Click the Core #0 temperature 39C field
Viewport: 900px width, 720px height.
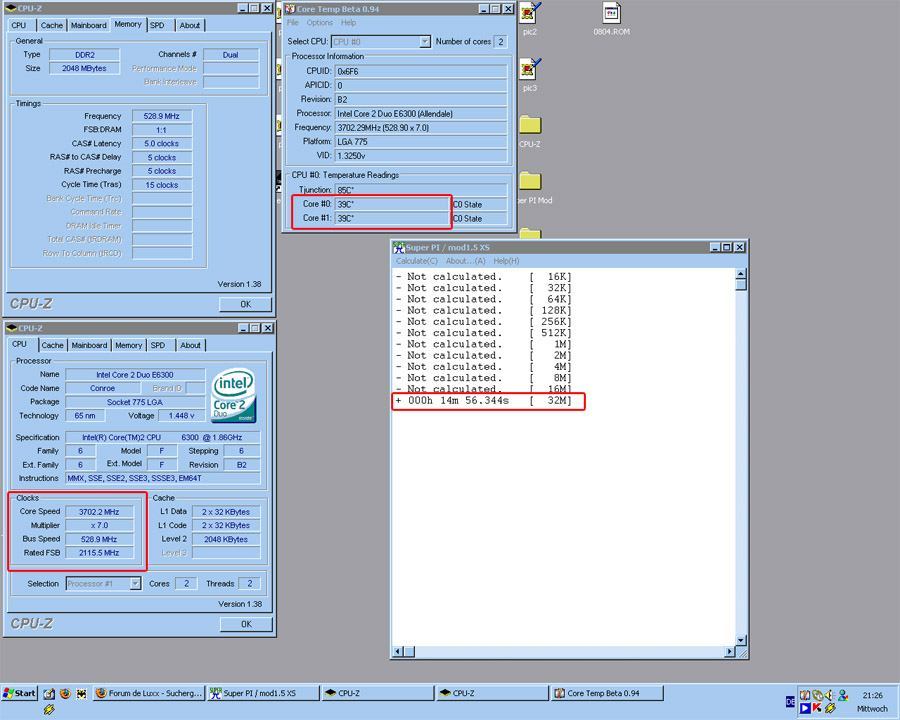(x=391, y=204)
